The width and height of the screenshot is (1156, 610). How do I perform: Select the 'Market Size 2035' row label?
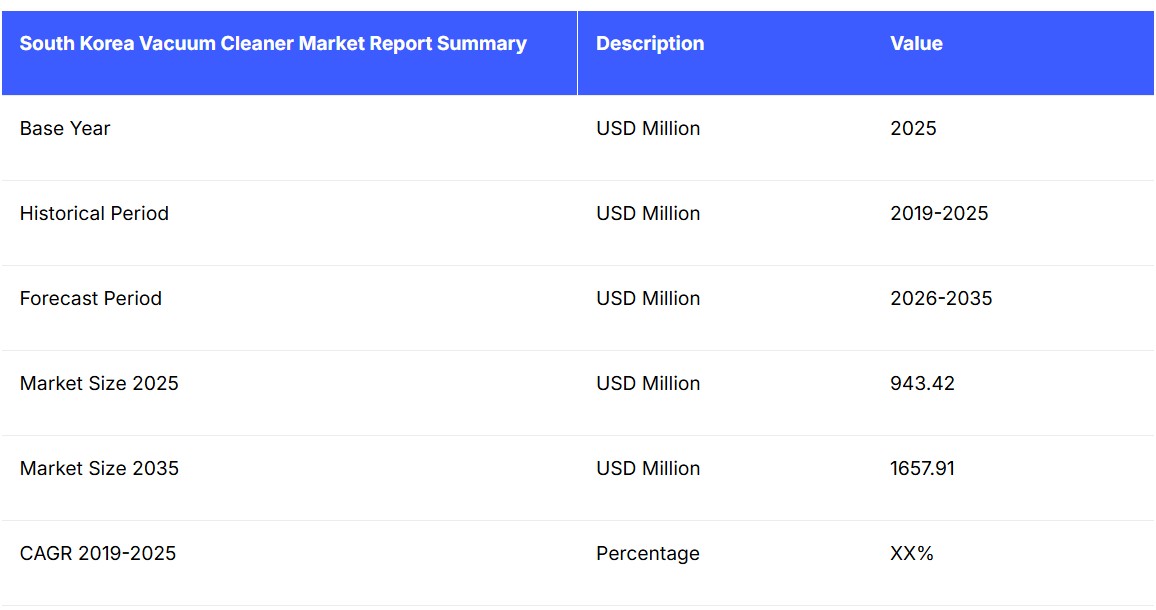pos(99,468)
